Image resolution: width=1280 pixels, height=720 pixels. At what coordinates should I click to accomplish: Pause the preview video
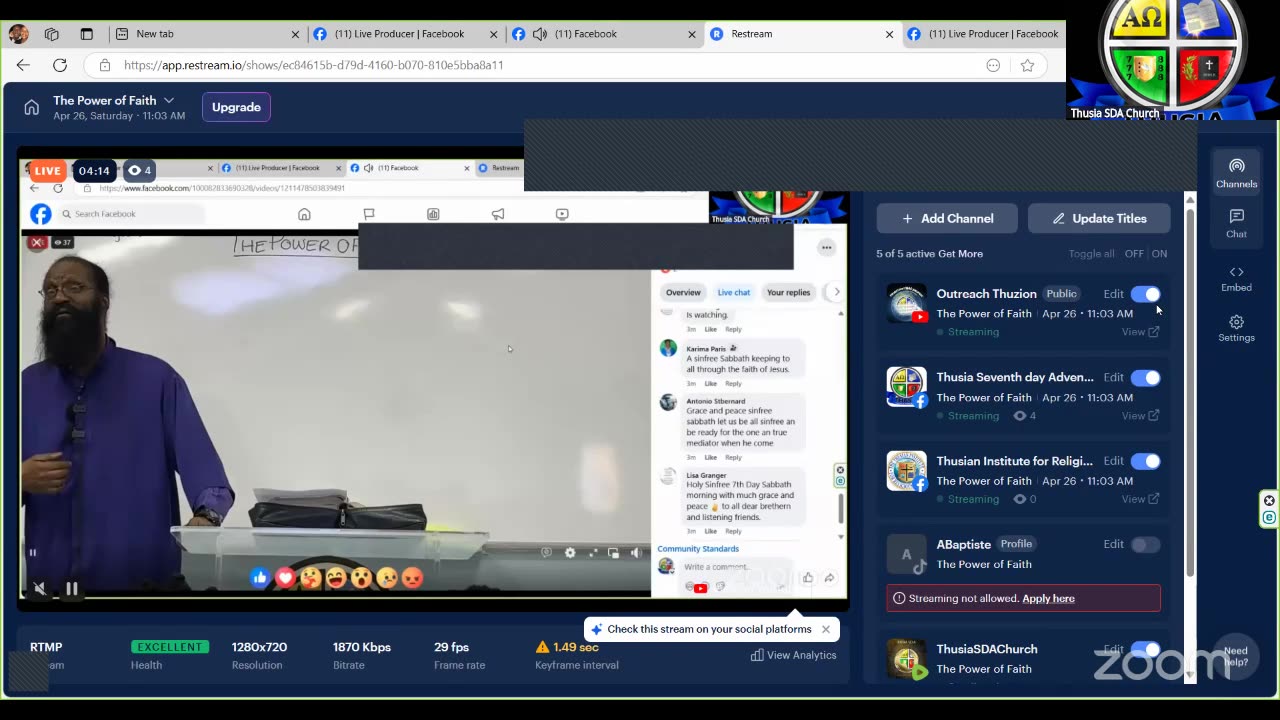pyautogui.click(x=72, y=588)
